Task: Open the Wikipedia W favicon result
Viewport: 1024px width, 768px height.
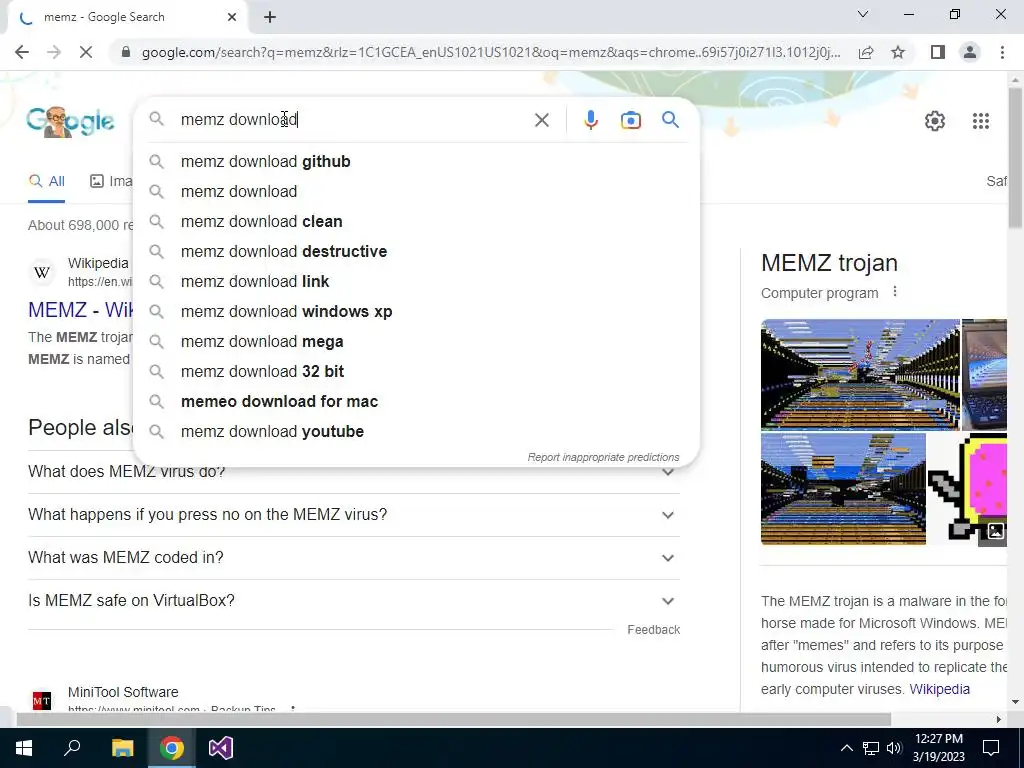Action: pos(42,272)
